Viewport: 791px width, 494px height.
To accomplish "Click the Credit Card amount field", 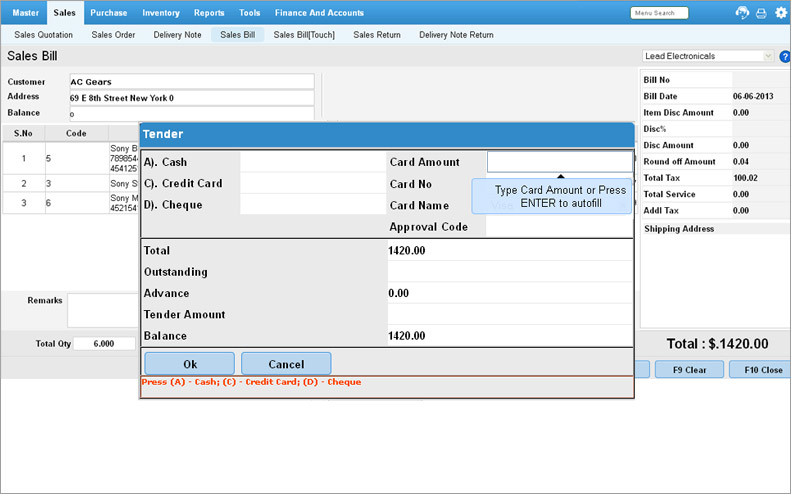I will (x=313, y=184).
